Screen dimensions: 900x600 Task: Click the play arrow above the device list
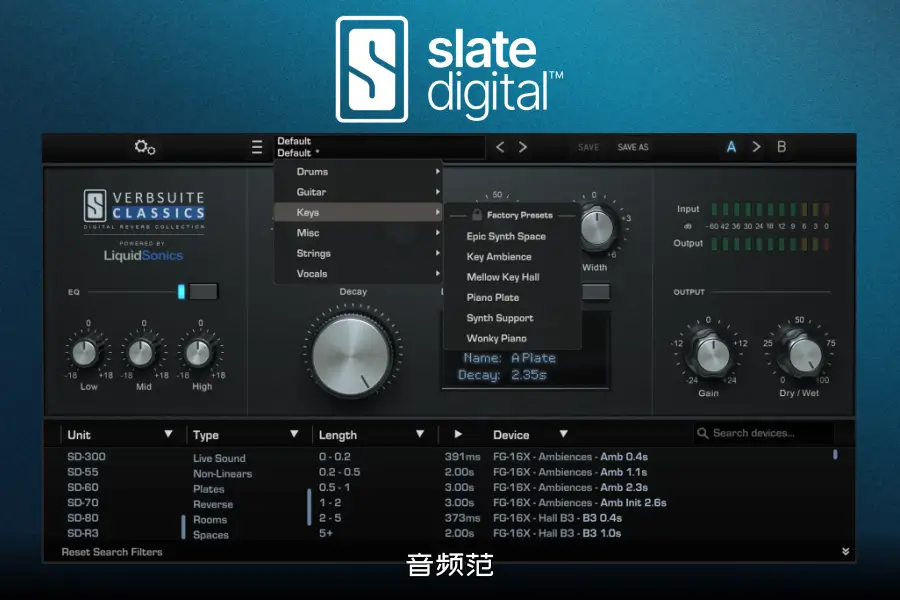pos(456,433)
